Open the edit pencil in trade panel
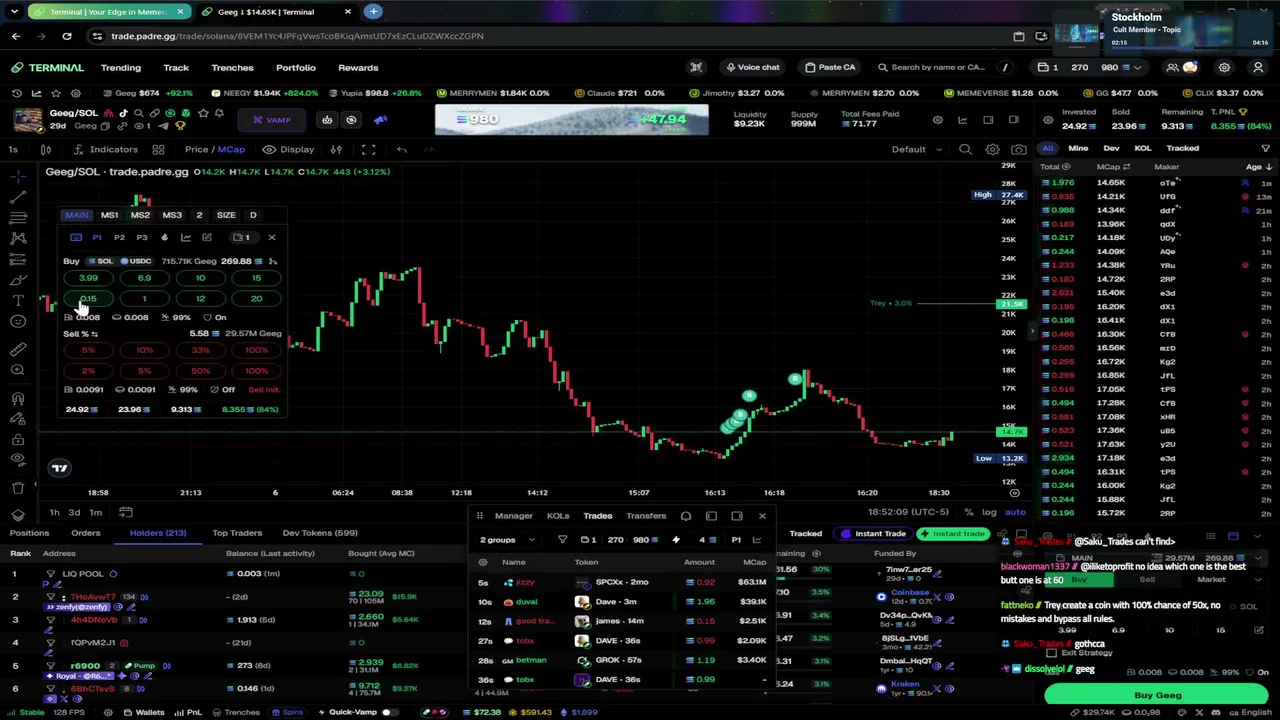 (207, 237)
